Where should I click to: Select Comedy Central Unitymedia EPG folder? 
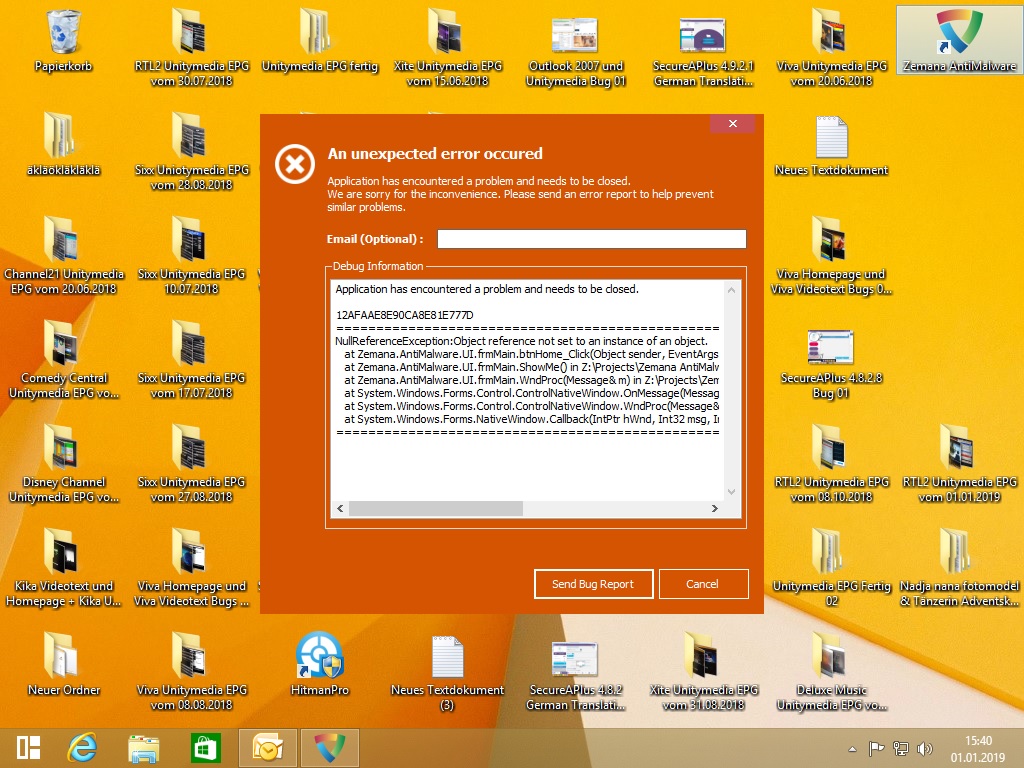click(x=63, y=359)
